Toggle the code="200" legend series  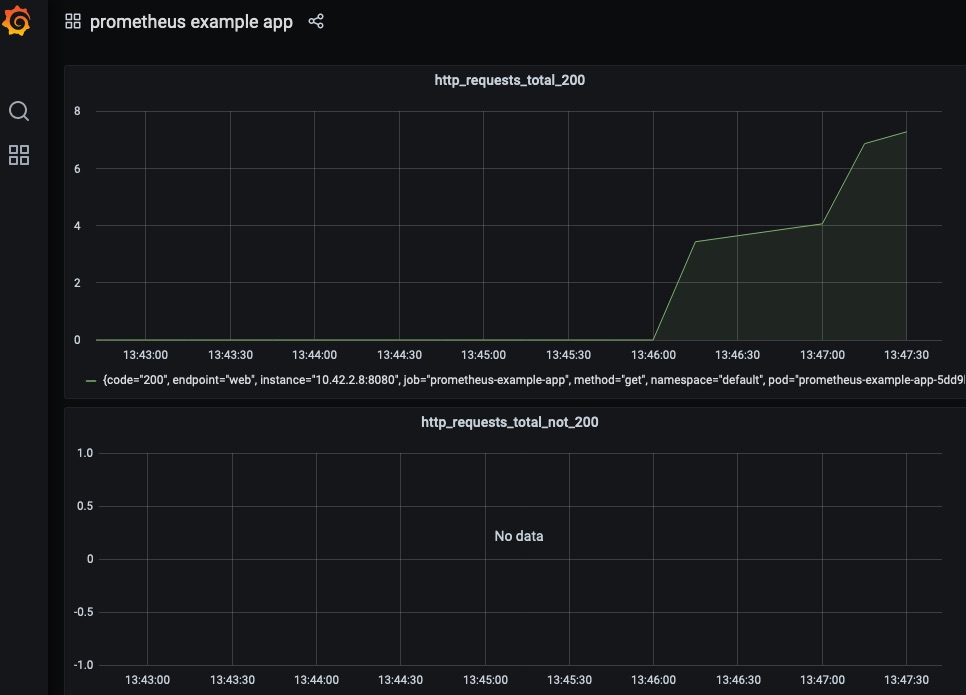pos(534,380)
